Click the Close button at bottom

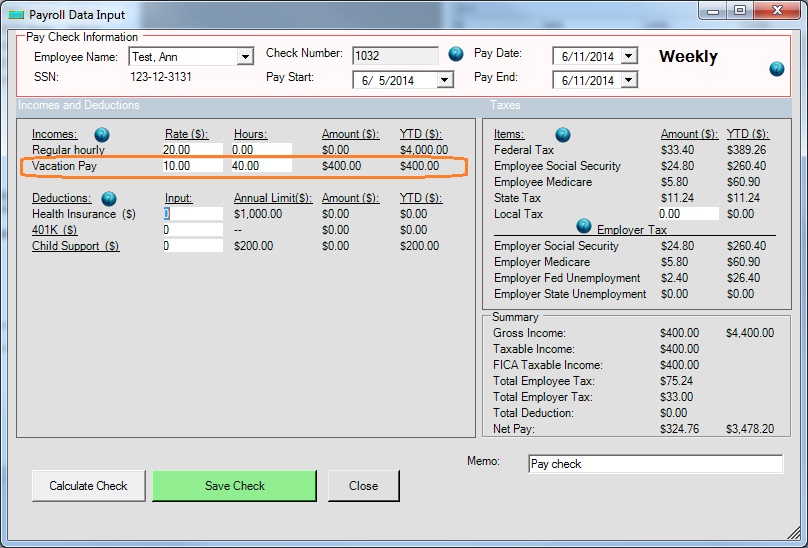363,486
